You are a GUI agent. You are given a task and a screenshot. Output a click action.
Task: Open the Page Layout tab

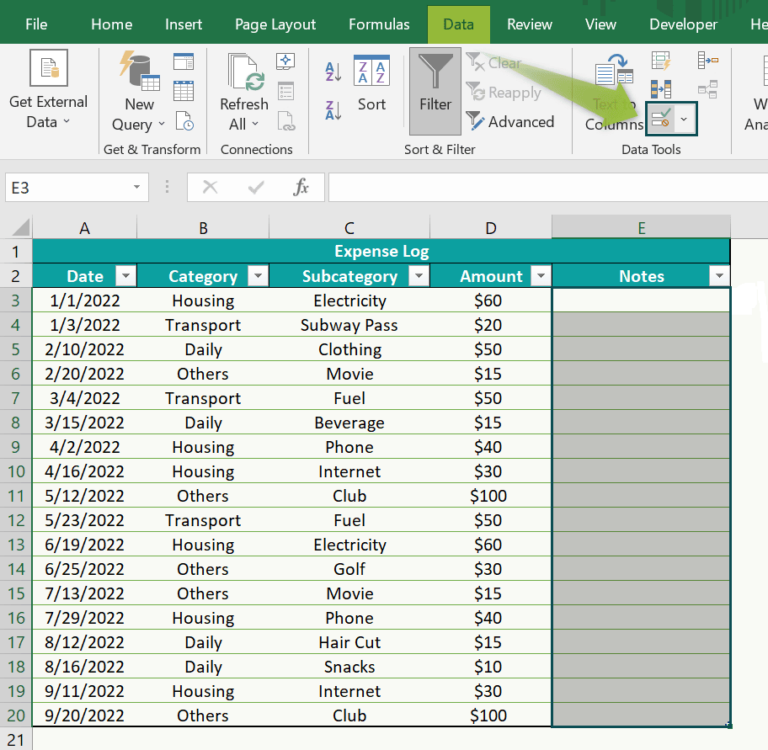coord(275,24)
